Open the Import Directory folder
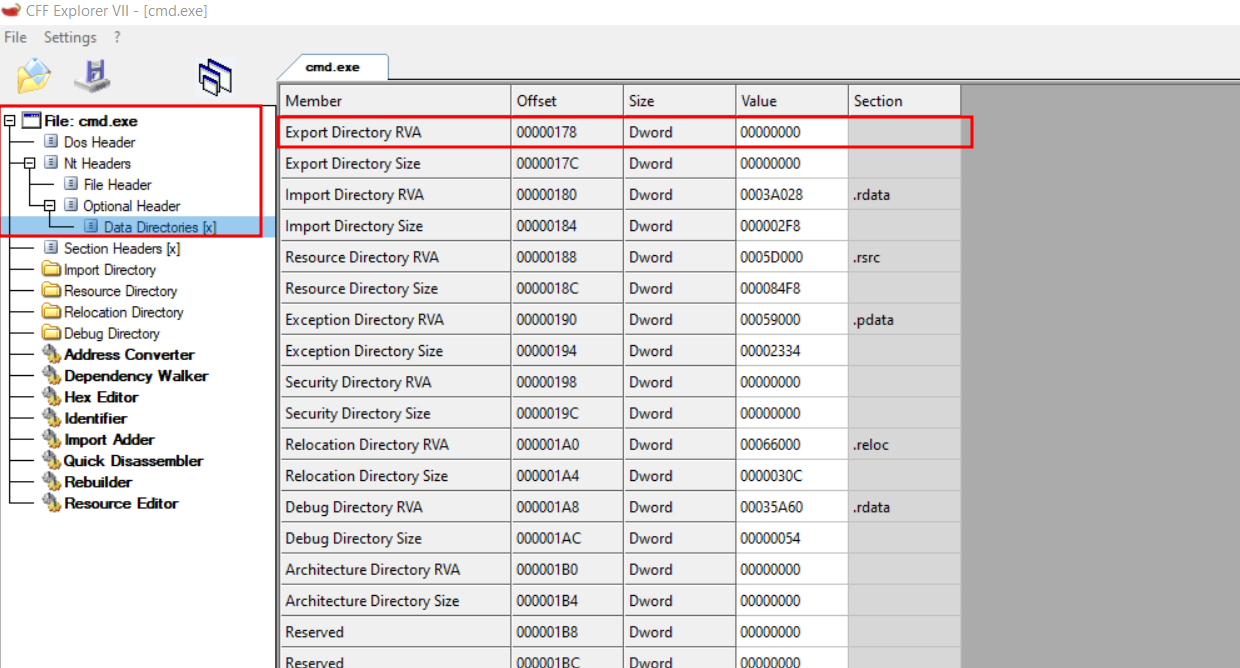 [x=109, y=270]
